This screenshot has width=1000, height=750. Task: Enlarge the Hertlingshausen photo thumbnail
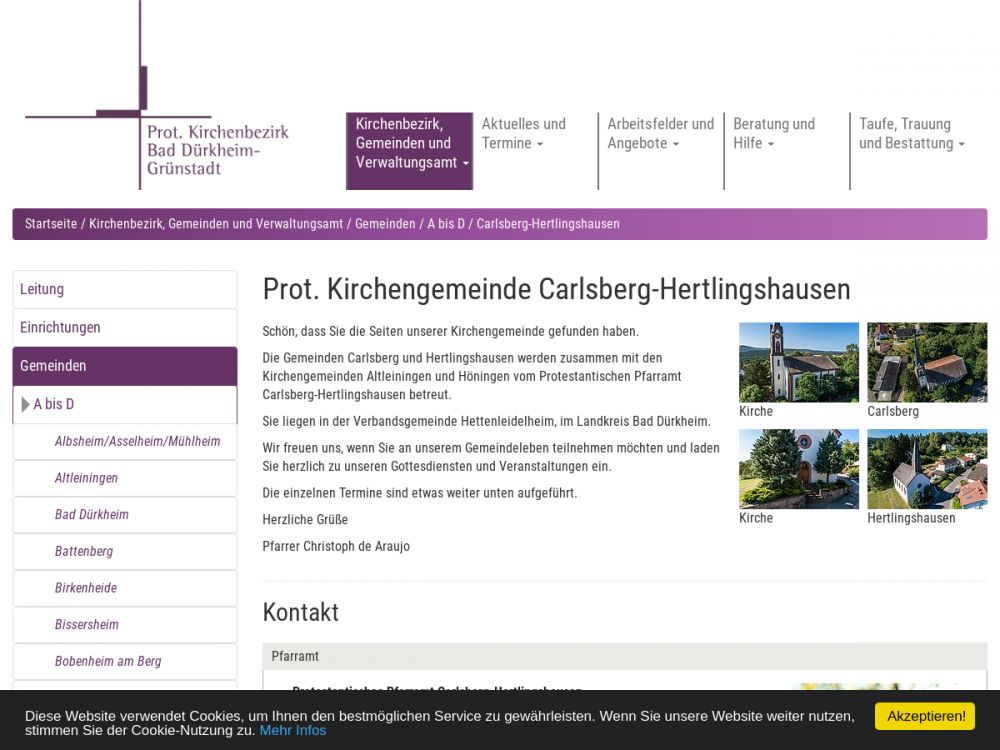pos(926,469)
